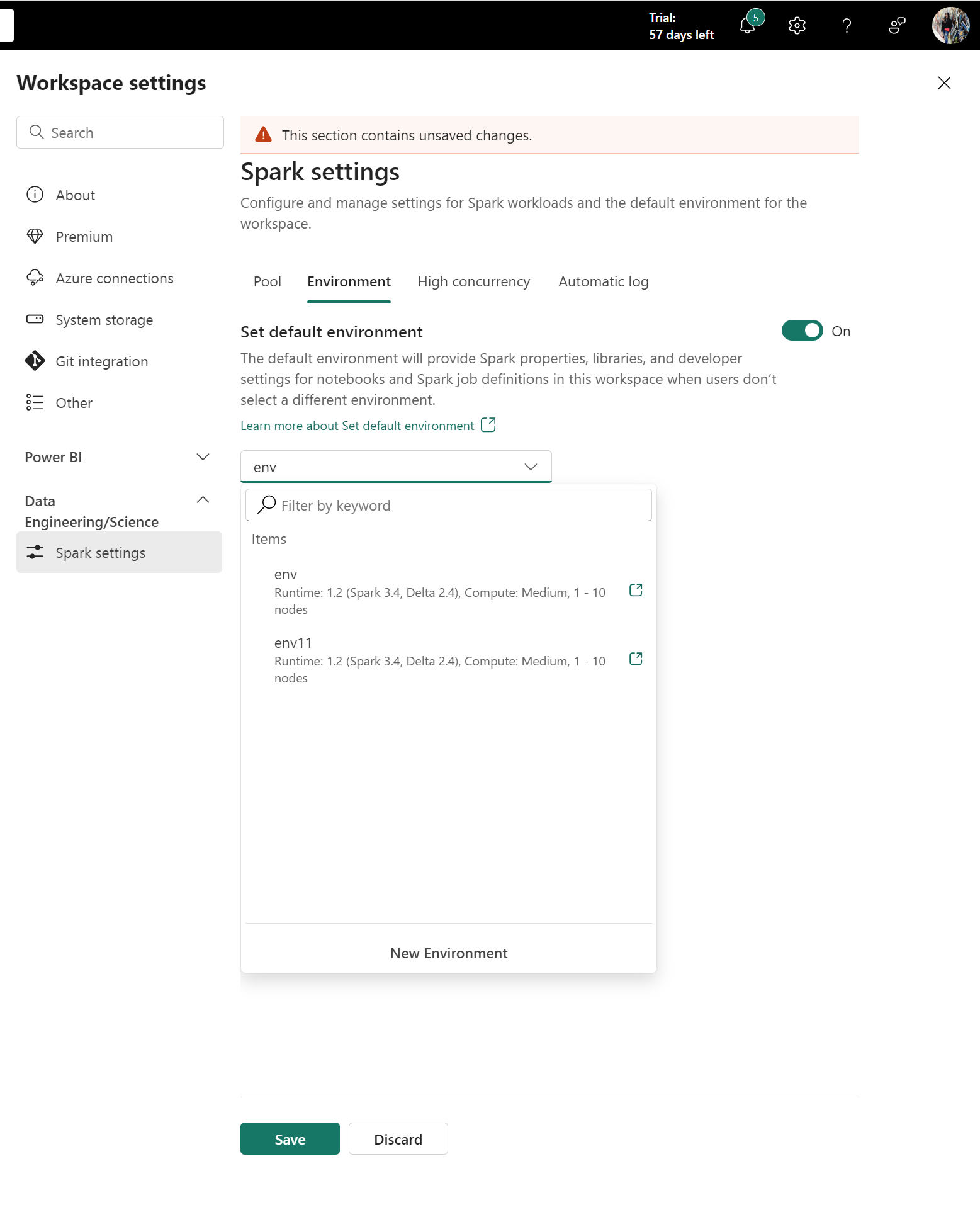Open the Automatic log tab
The image size is (980, 1212).
point(603,281)
